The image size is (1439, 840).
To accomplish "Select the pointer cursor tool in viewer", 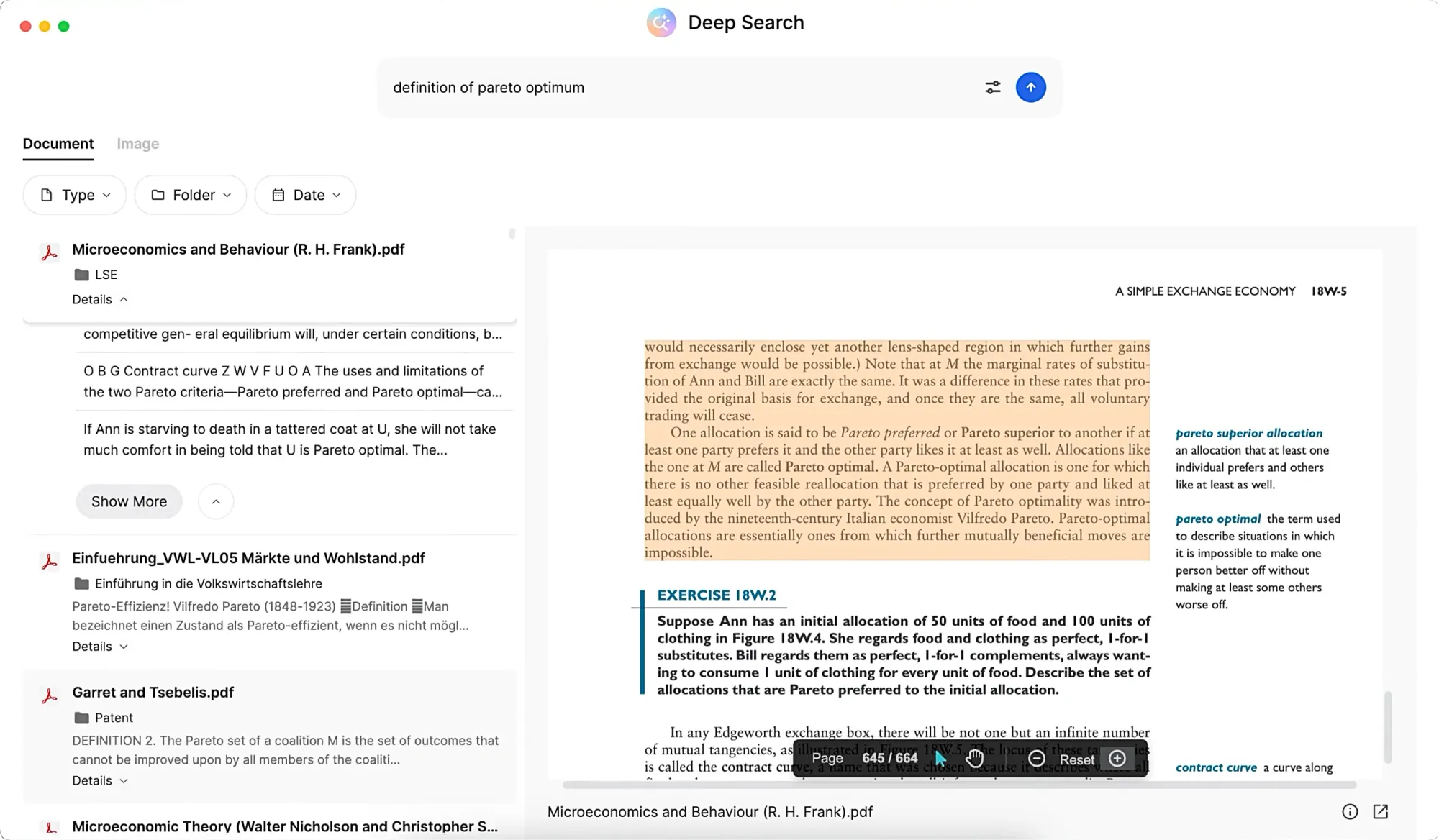I will click(x=940, y=759).
